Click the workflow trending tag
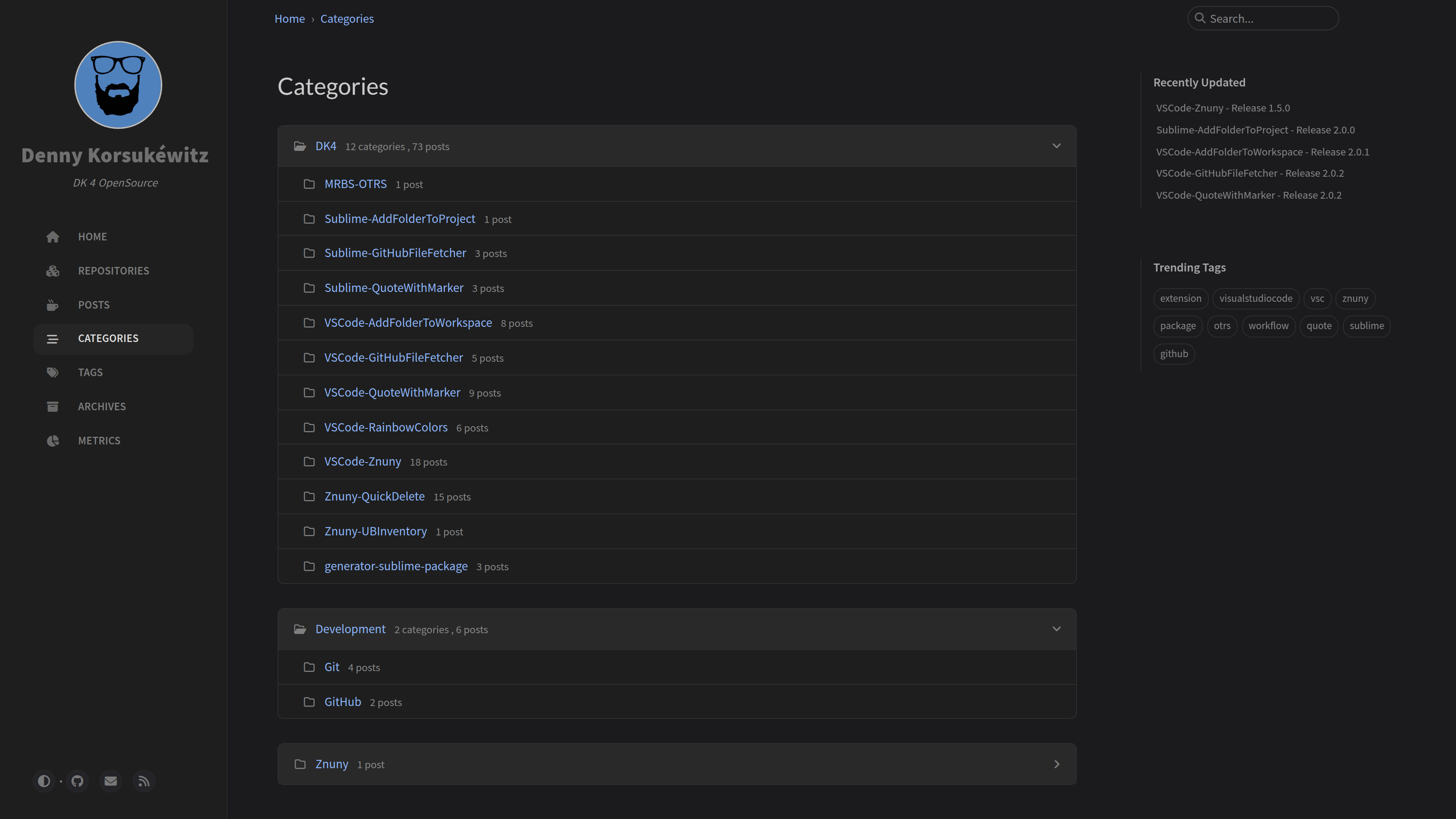Image resolution: width=1456 pixels, height=819 pixels. (1268, 326)
